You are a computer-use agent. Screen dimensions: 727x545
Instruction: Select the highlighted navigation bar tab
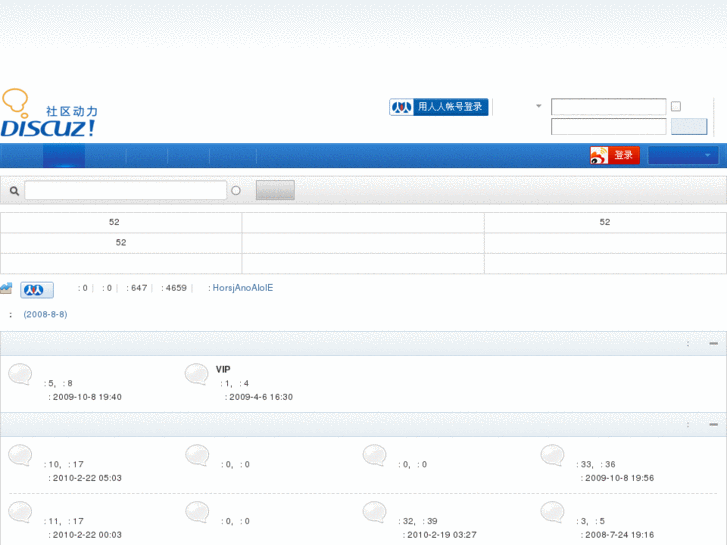(x=64, y=155)
